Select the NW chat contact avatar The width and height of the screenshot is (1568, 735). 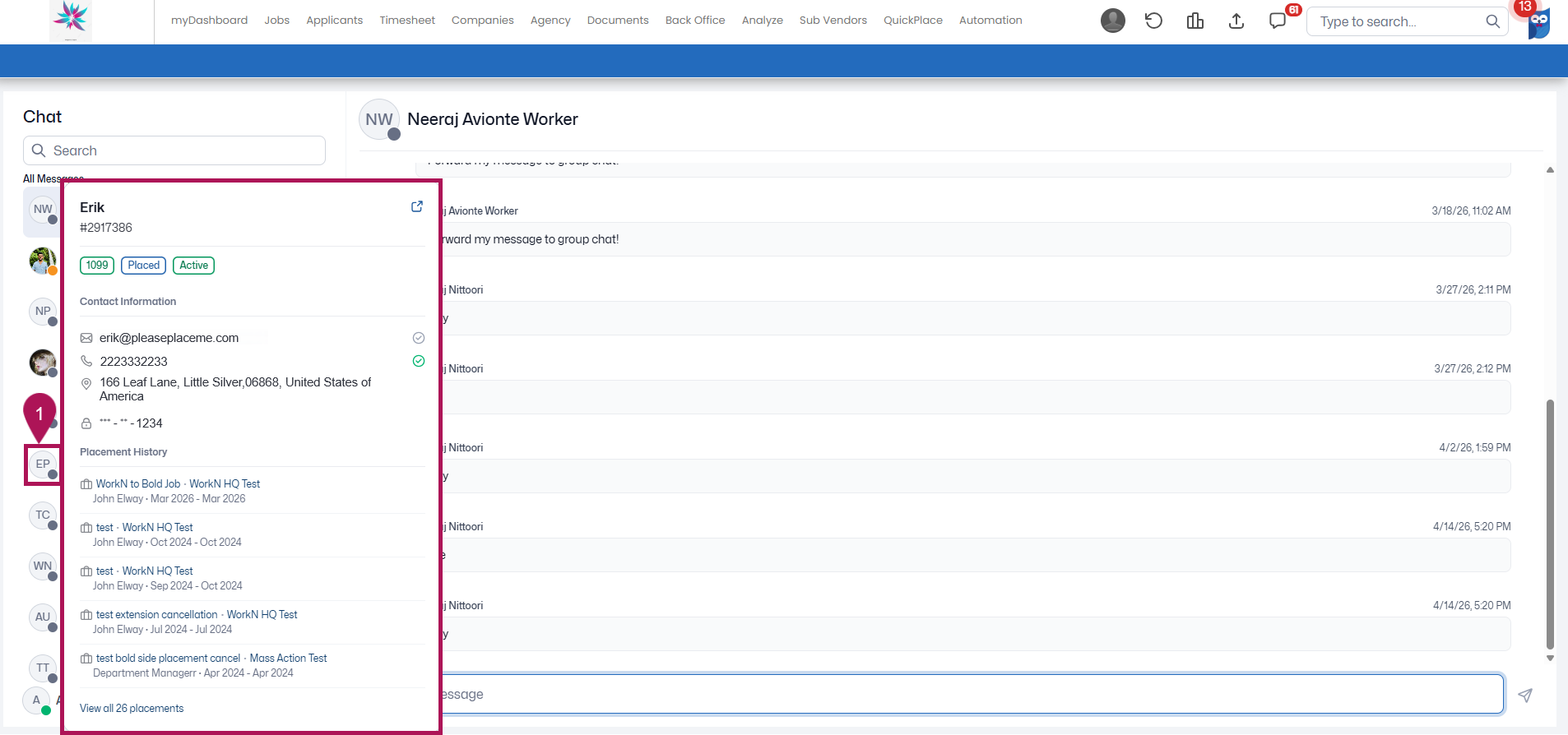click(x=43, y=210)
